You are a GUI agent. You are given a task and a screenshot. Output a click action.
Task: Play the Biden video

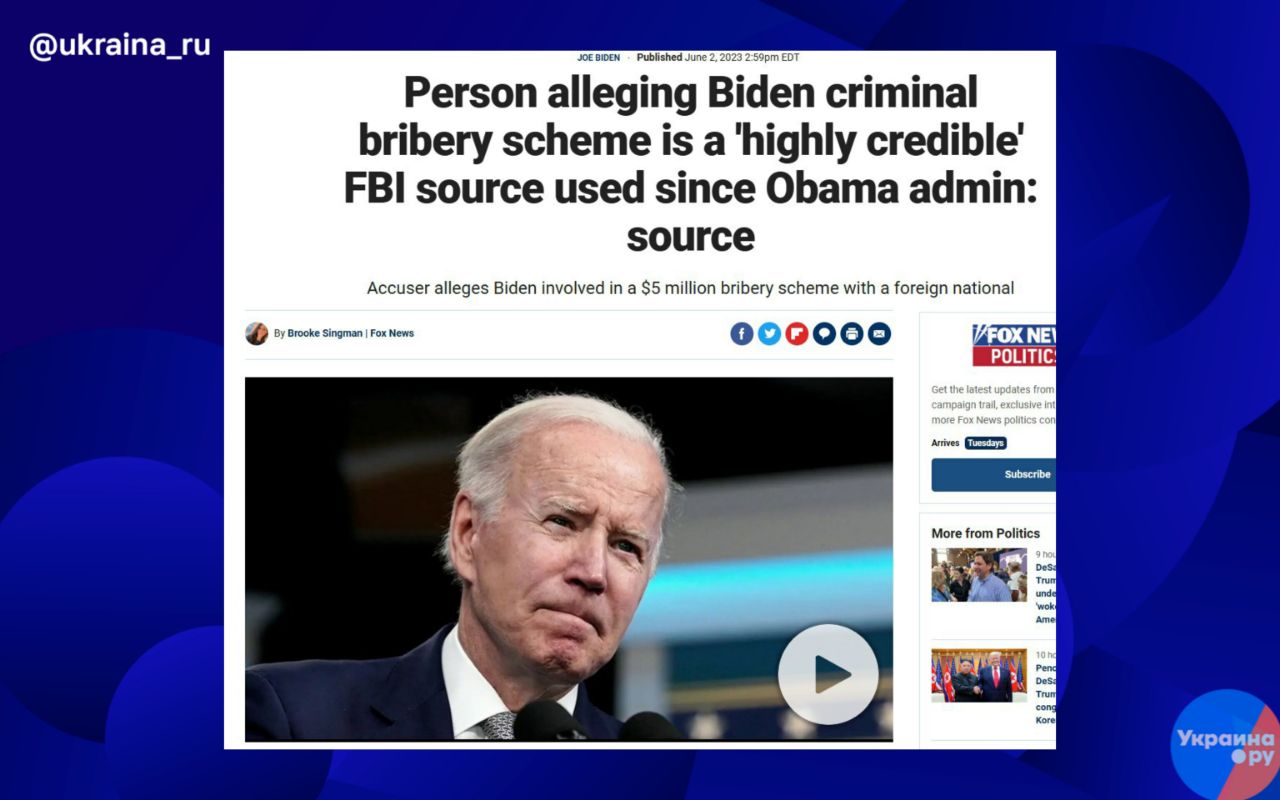click(x=828, y=674)
